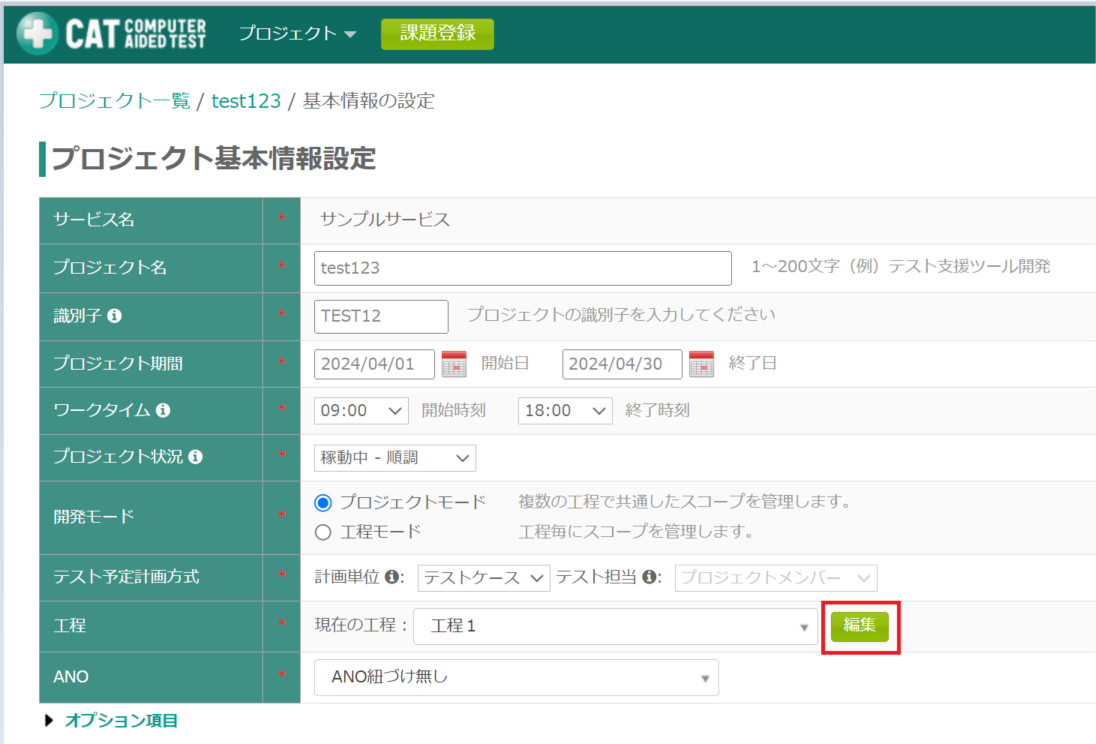The height and width of the screenshot is (744, 1096).
Task: Click info icon next to ワークタイム
Action: tap(163, 411)
